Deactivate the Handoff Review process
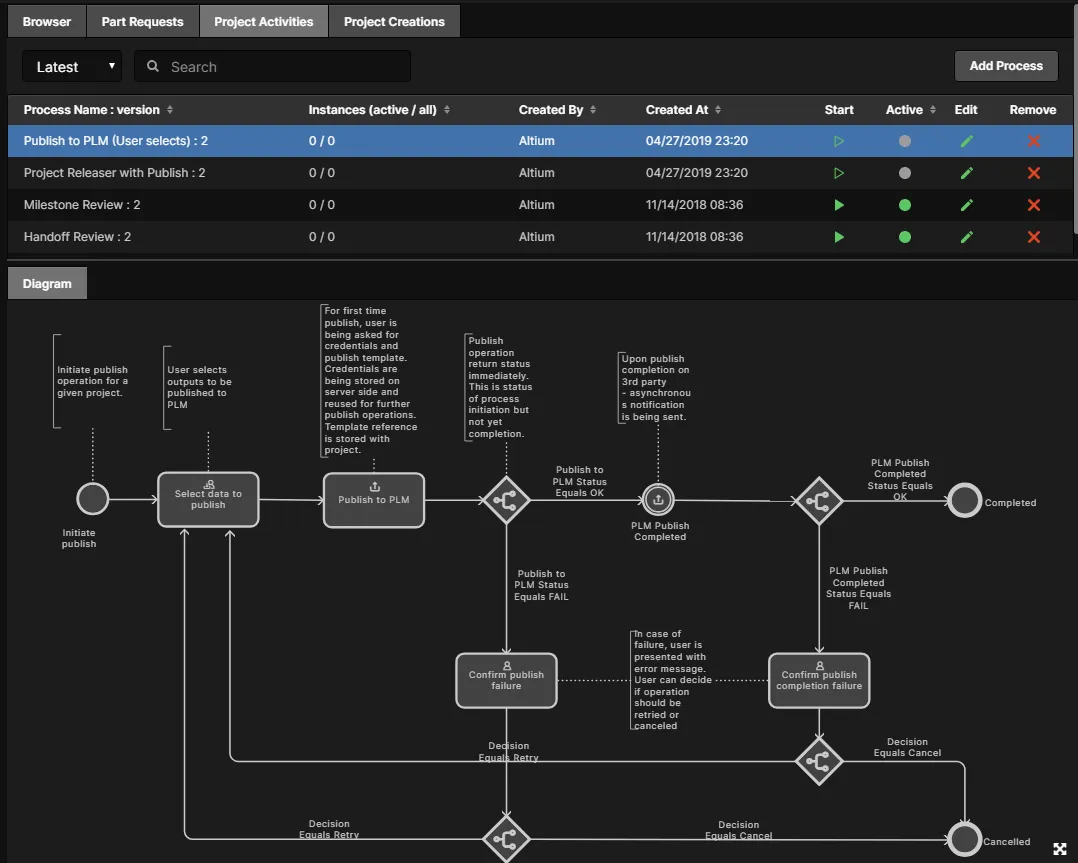1078x863 pixels. pyautogui.click(x=905, y=237)
